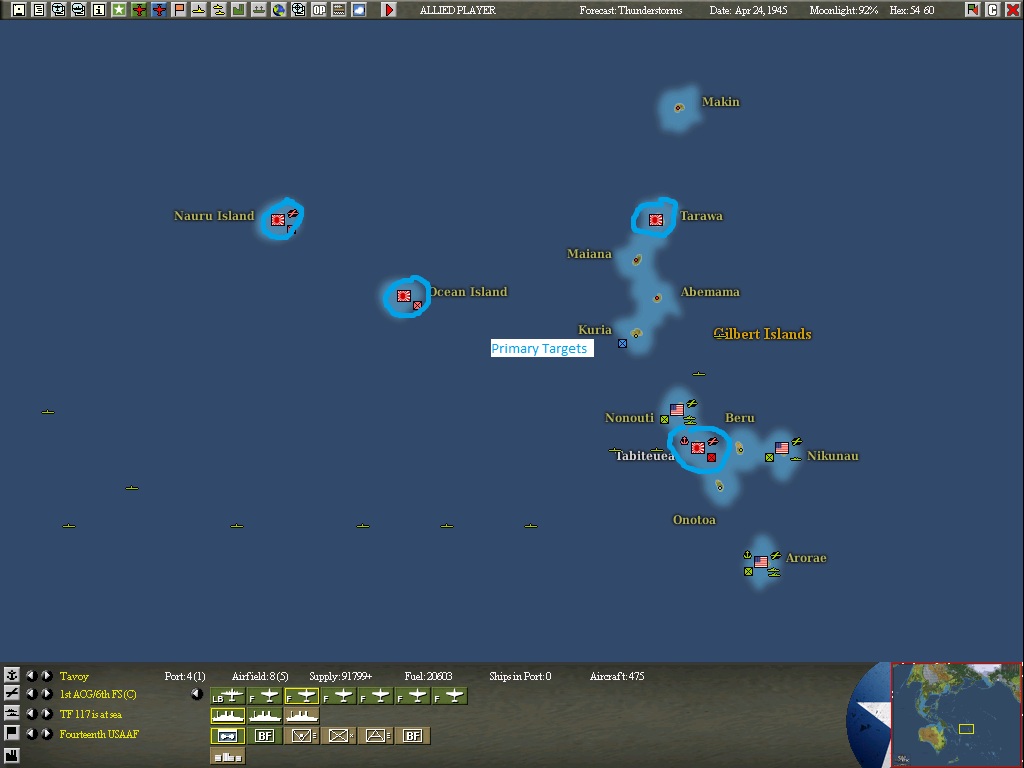Select the LB bomber air group icon
Viewport: 1024px width, 768px height.
pyautogui.click(x=227, y=696)
